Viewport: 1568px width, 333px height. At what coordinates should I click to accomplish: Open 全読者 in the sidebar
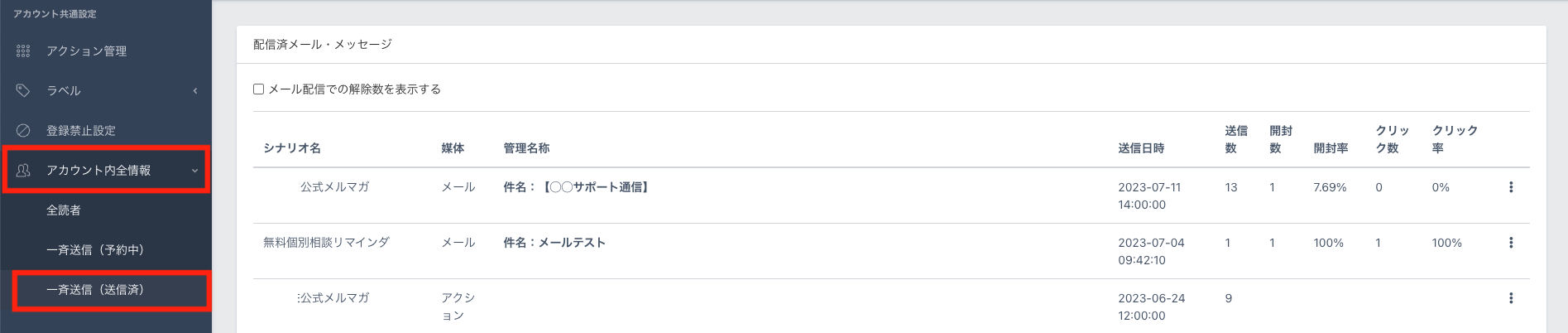click(x=64, y=210)
